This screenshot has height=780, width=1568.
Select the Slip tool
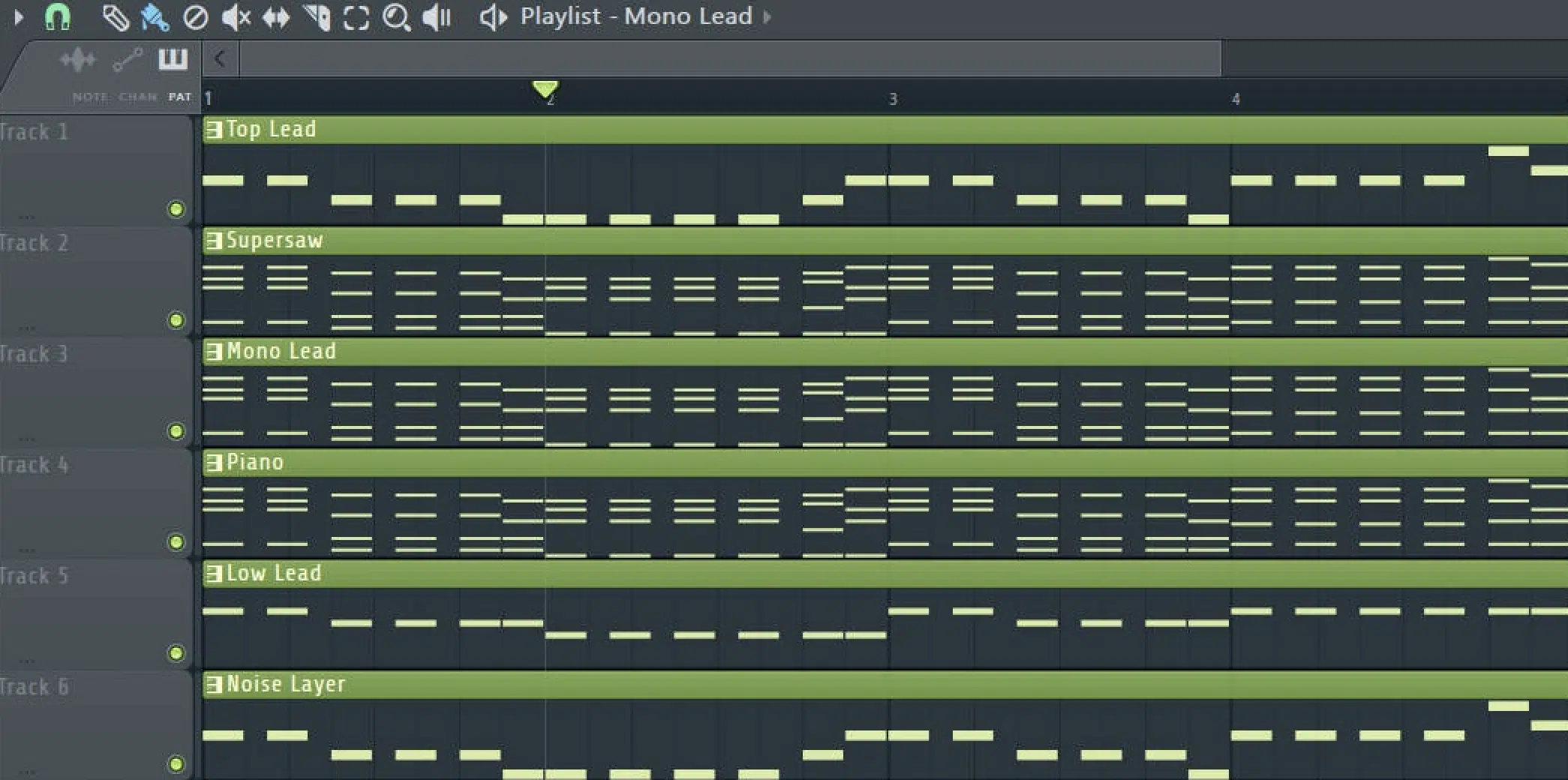tap(276, 17)
